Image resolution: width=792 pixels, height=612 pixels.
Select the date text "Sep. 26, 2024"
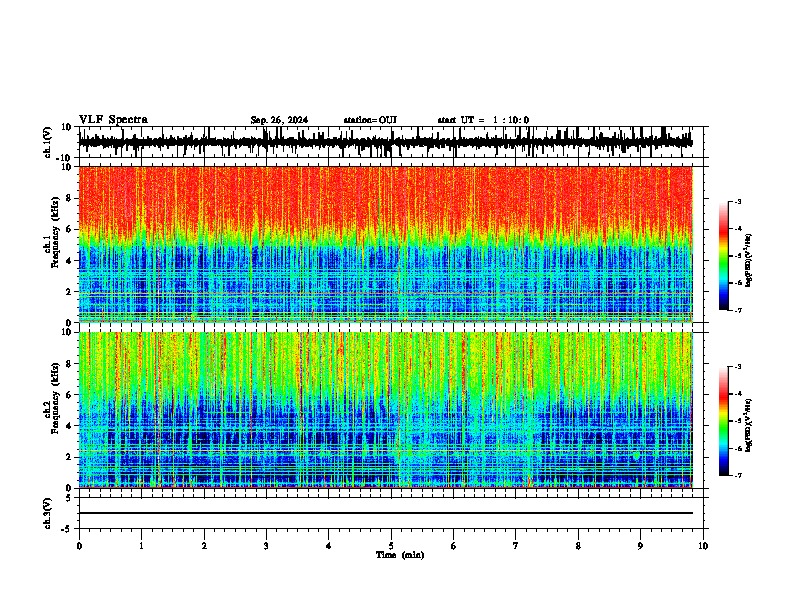point(279,120)
